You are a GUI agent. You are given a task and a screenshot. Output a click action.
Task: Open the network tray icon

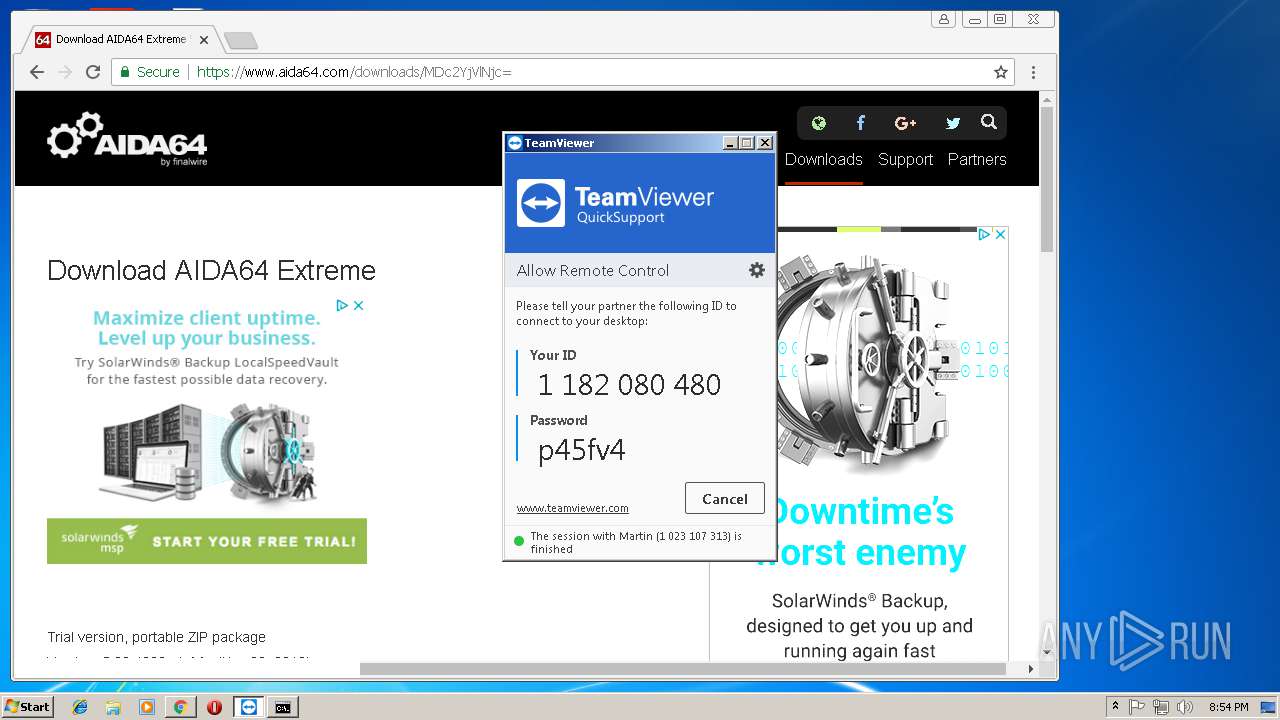(x=1161, y=707)
